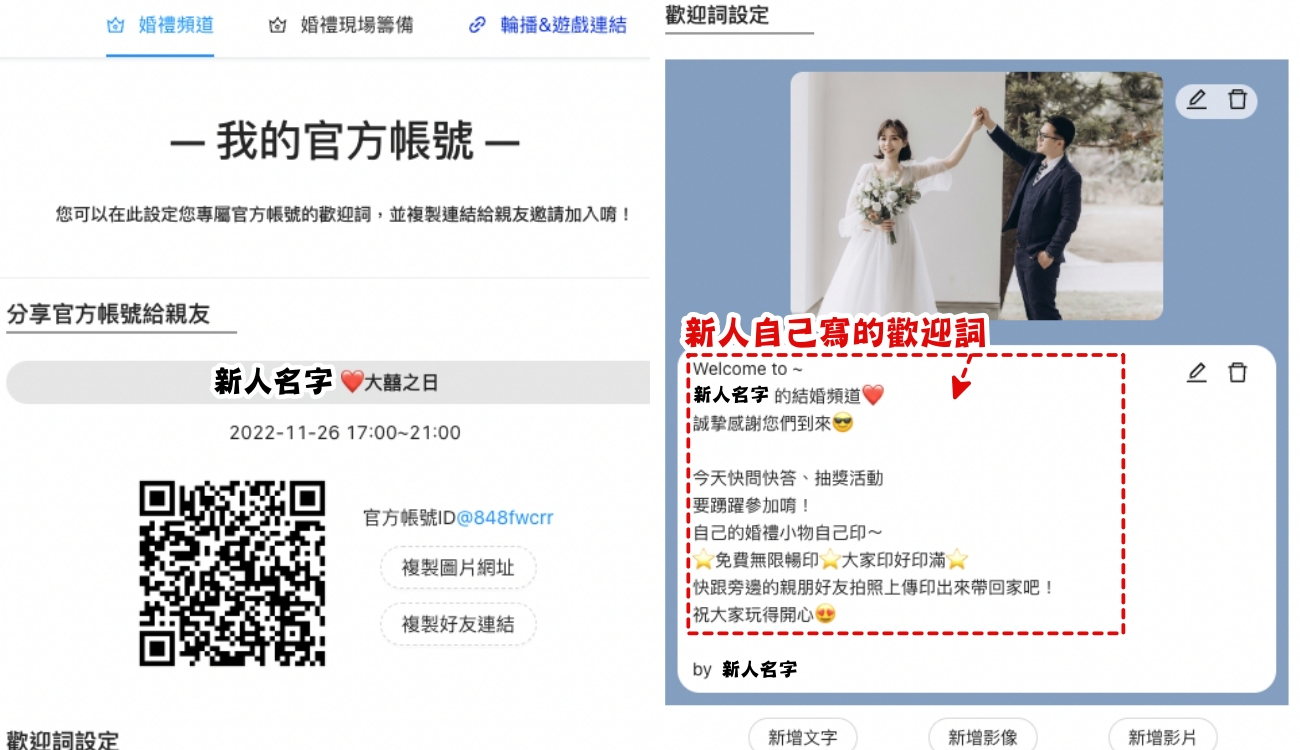Click the 歡迎詞設定 heading above the photo
1300x750 pixels.
(717, 15)
